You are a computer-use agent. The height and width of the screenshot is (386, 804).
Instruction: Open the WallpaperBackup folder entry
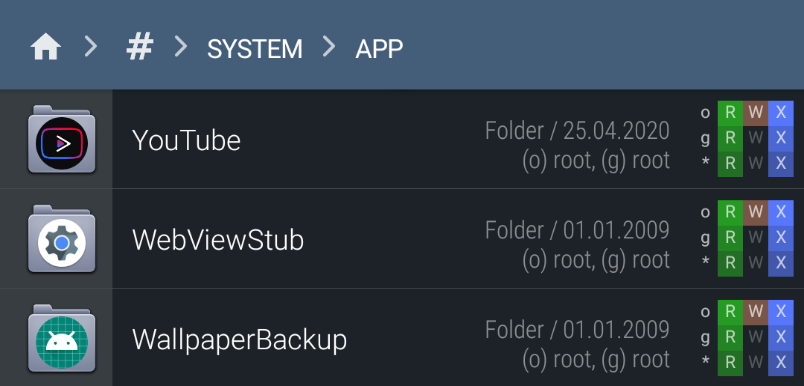point(402,338)
